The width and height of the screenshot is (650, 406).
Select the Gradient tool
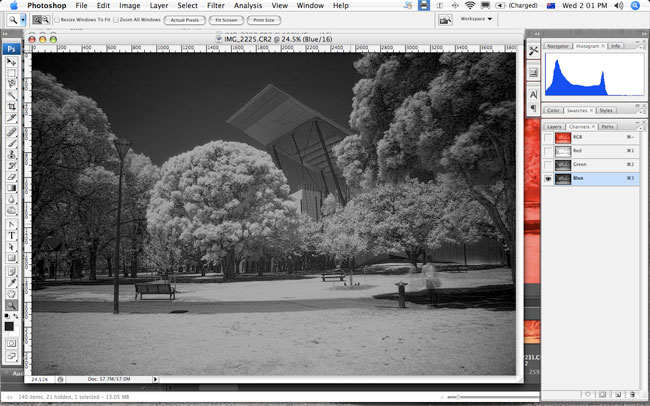[12, 188]
